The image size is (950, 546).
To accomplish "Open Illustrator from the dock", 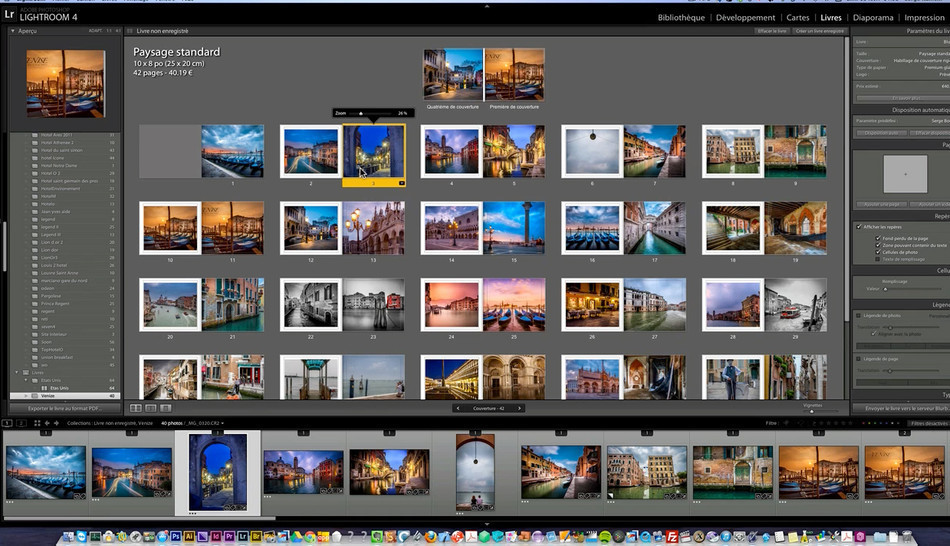I will (189, 536).
